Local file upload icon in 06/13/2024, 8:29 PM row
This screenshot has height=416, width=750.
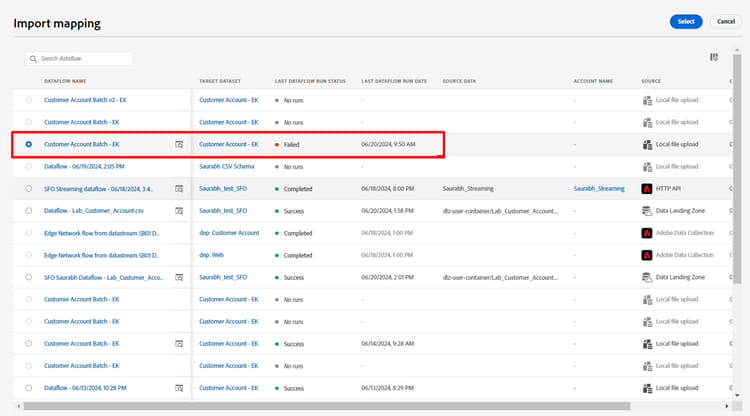647,388
